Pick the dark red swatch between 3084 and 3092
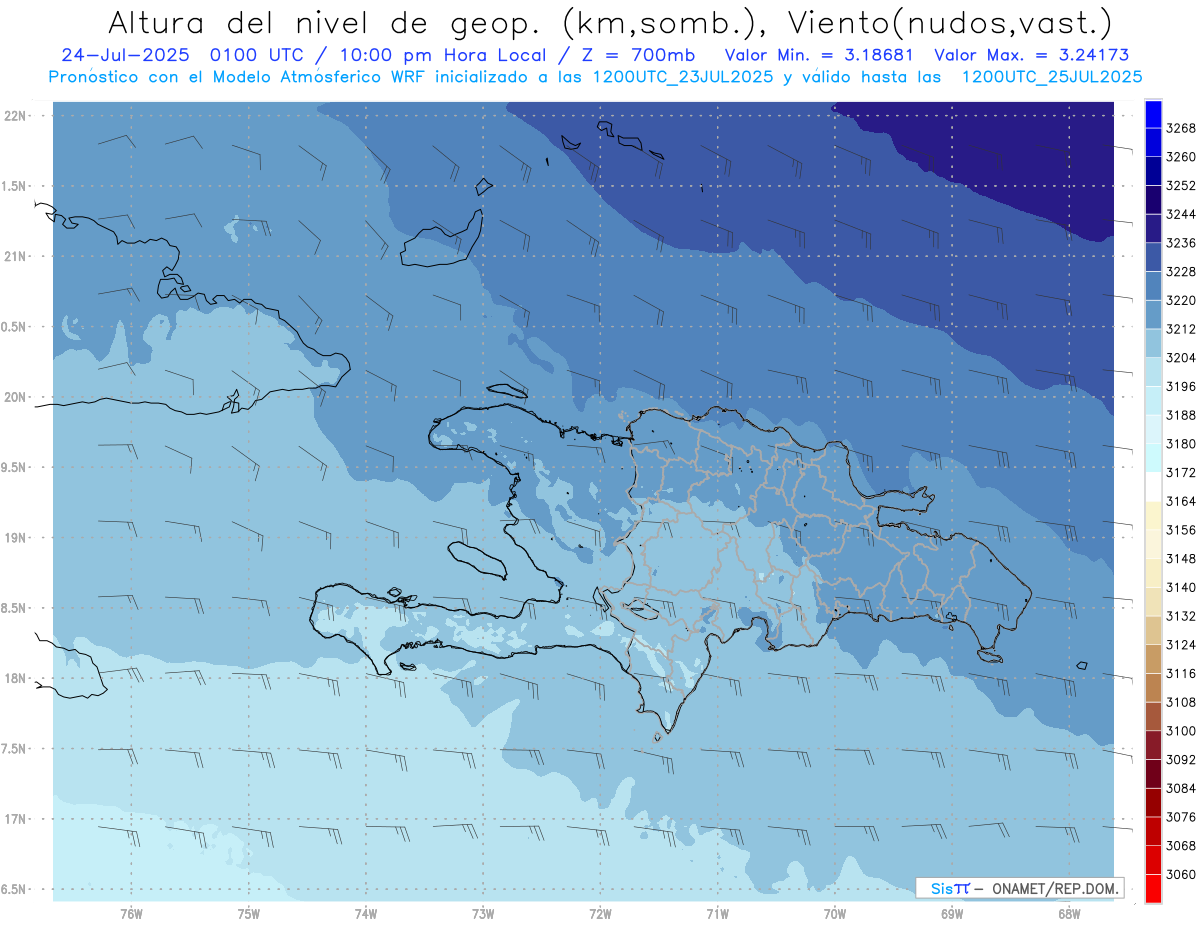 click(1153, 773)
